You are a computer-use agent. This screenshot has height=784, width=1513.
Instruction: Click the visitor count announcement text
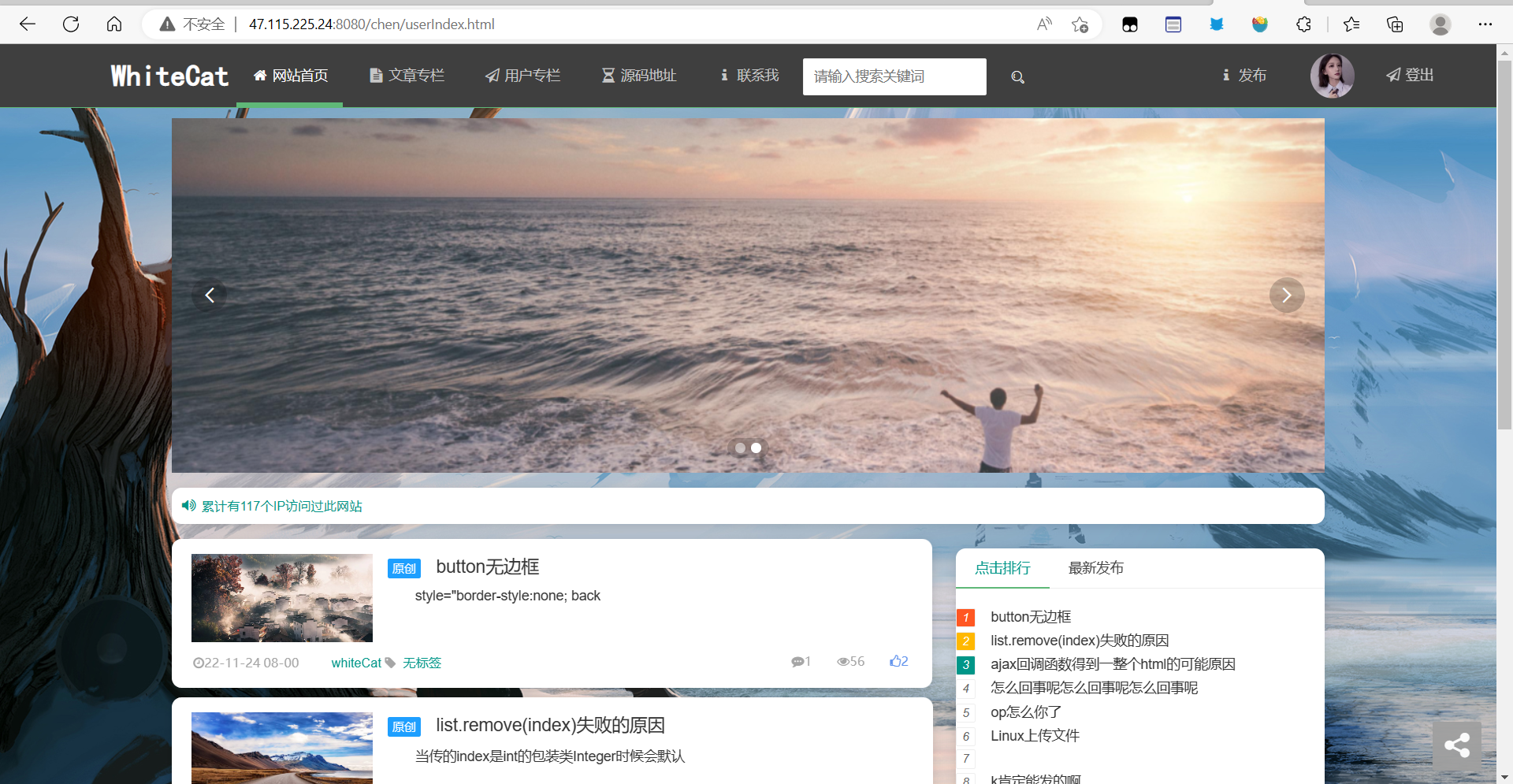(282, 506)
